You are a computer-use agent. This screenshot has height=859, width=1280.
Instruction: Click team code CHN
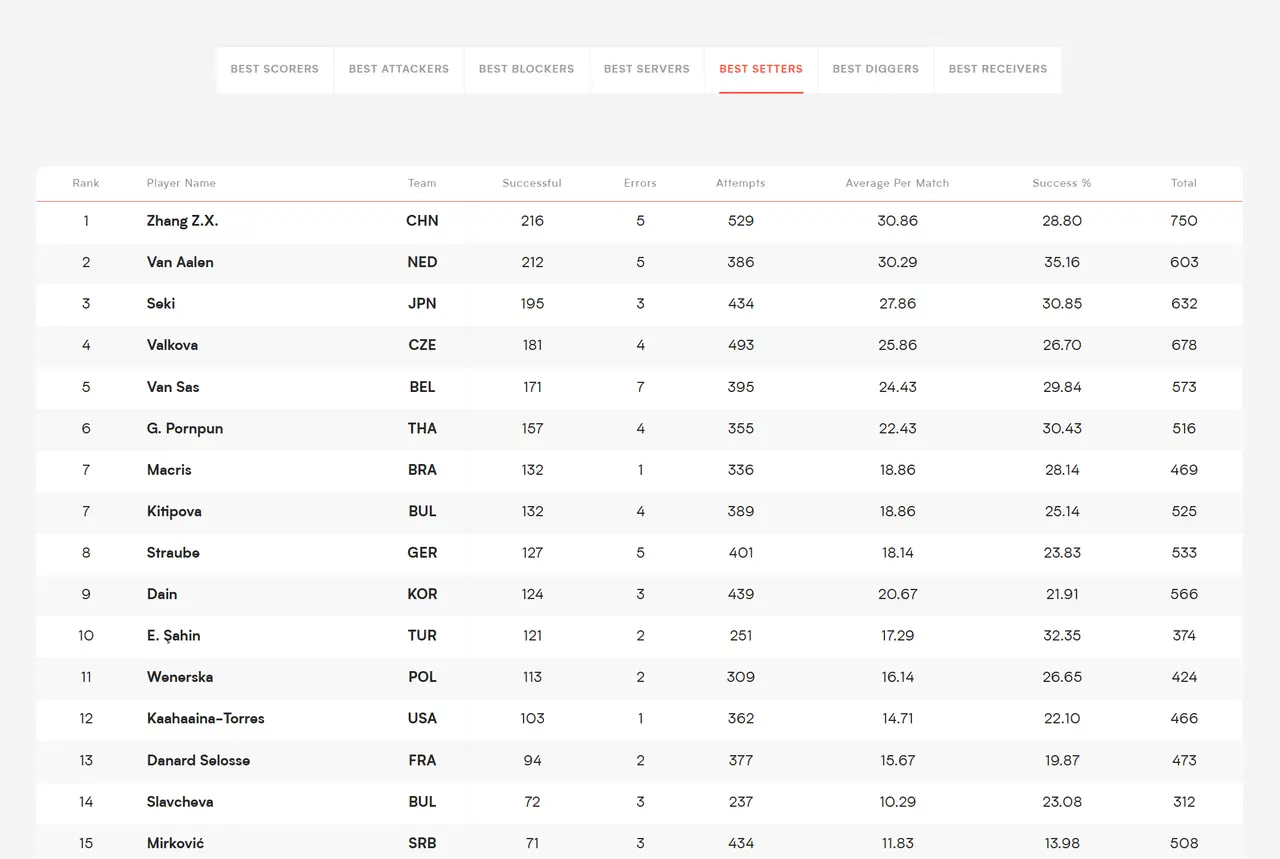pos(422,221)
